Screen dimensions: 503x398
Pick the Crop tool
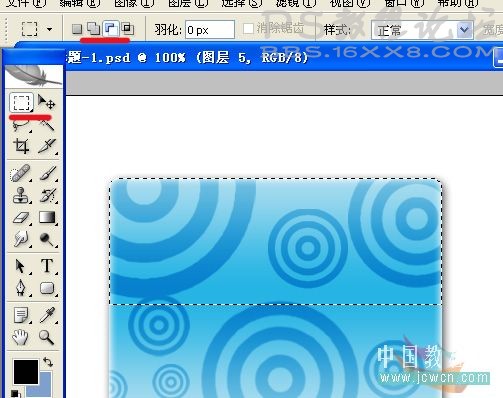pos(21,146)
